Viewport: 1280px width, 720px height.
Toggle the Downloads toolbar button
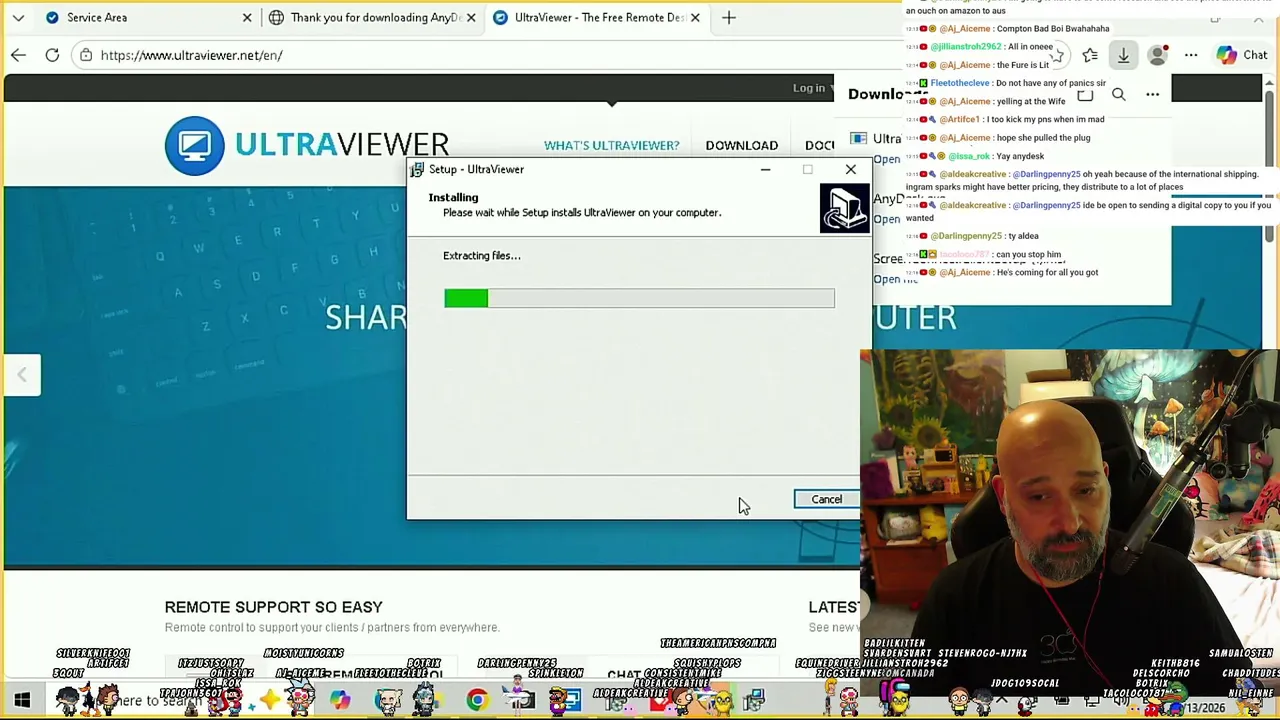(x=1123, y=55)
